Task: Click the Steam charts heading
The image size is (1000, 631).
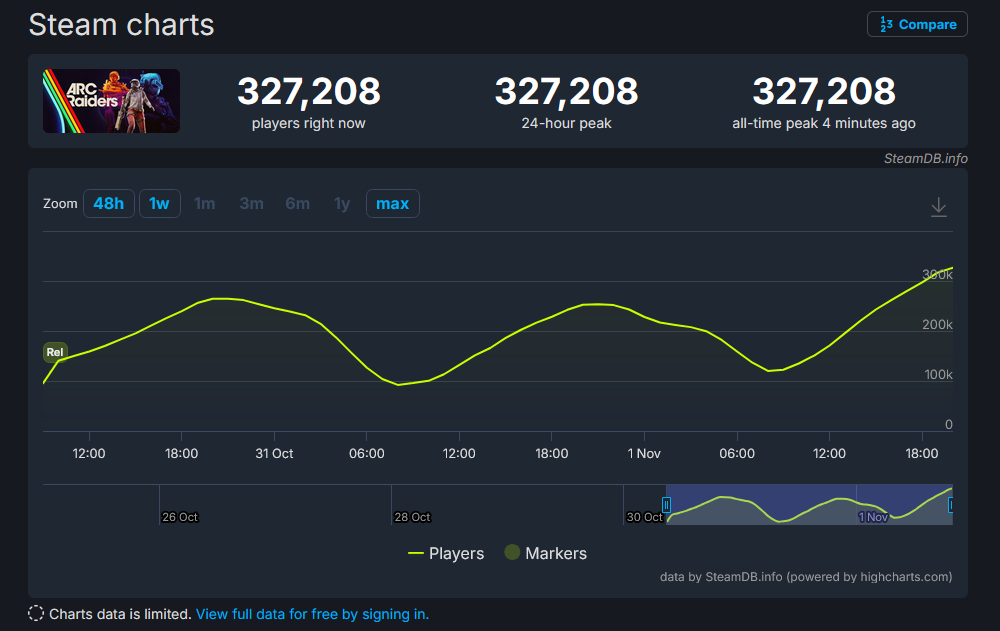Action: [x=121, y=25]
